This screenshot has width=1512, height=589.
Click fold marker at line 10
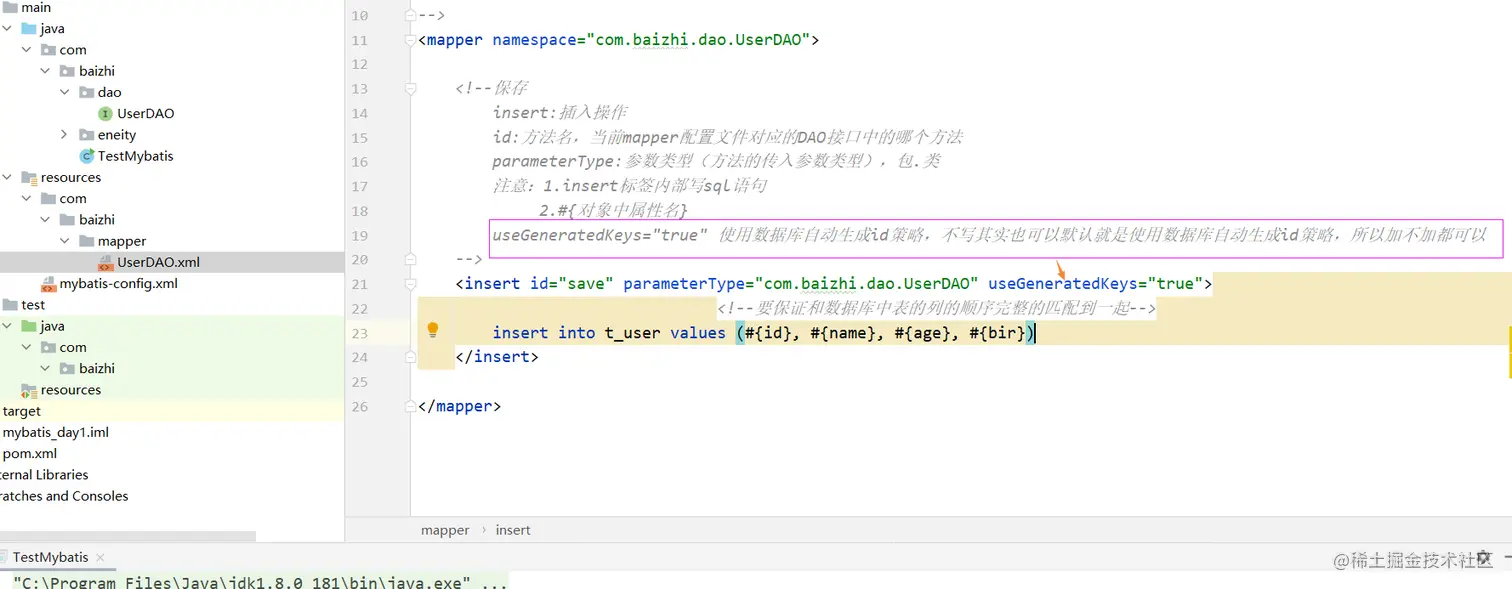pyautogui.click(x=410, y=15)
